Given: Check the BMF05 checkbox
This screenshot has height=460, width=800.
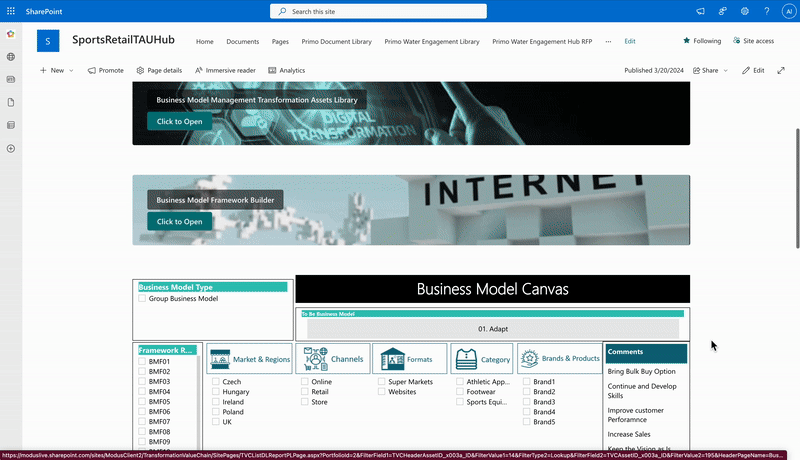Looking at the screenshot, I should [x=142, y=401].
